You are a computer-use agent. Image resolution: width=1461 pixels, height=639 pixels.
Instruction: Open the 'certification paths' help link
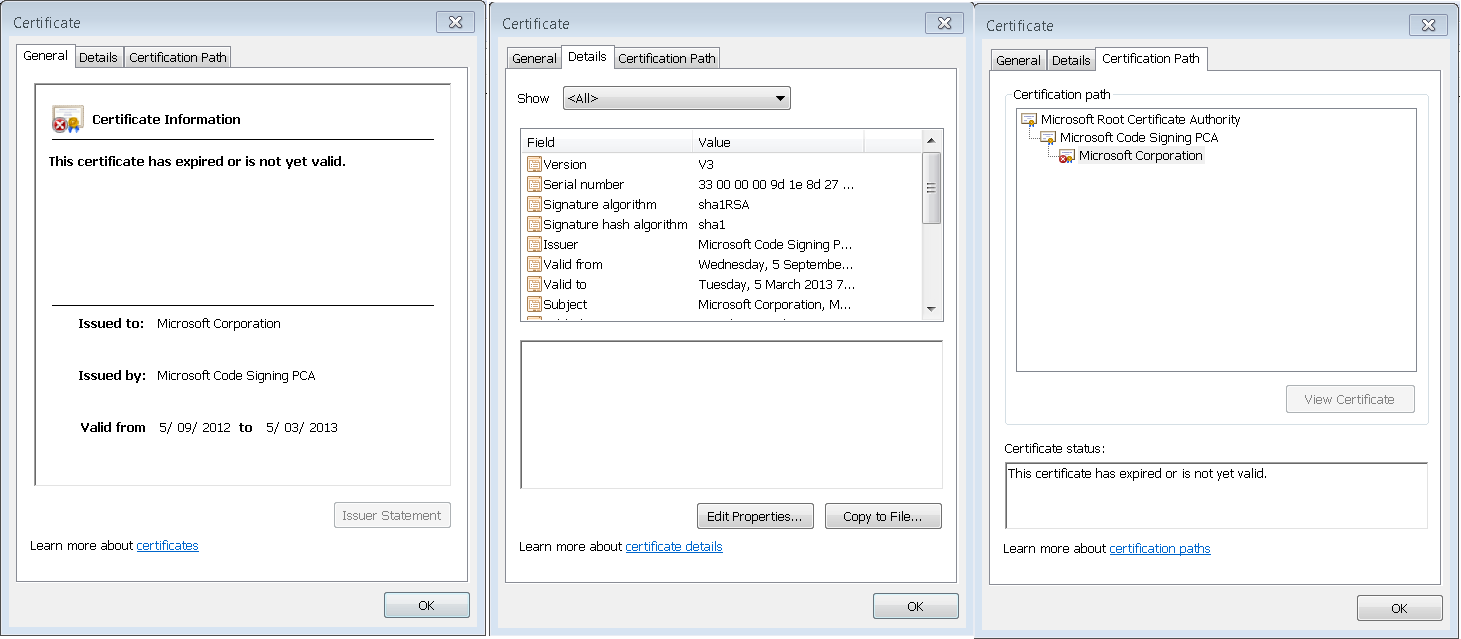(x=1160, y=548)
